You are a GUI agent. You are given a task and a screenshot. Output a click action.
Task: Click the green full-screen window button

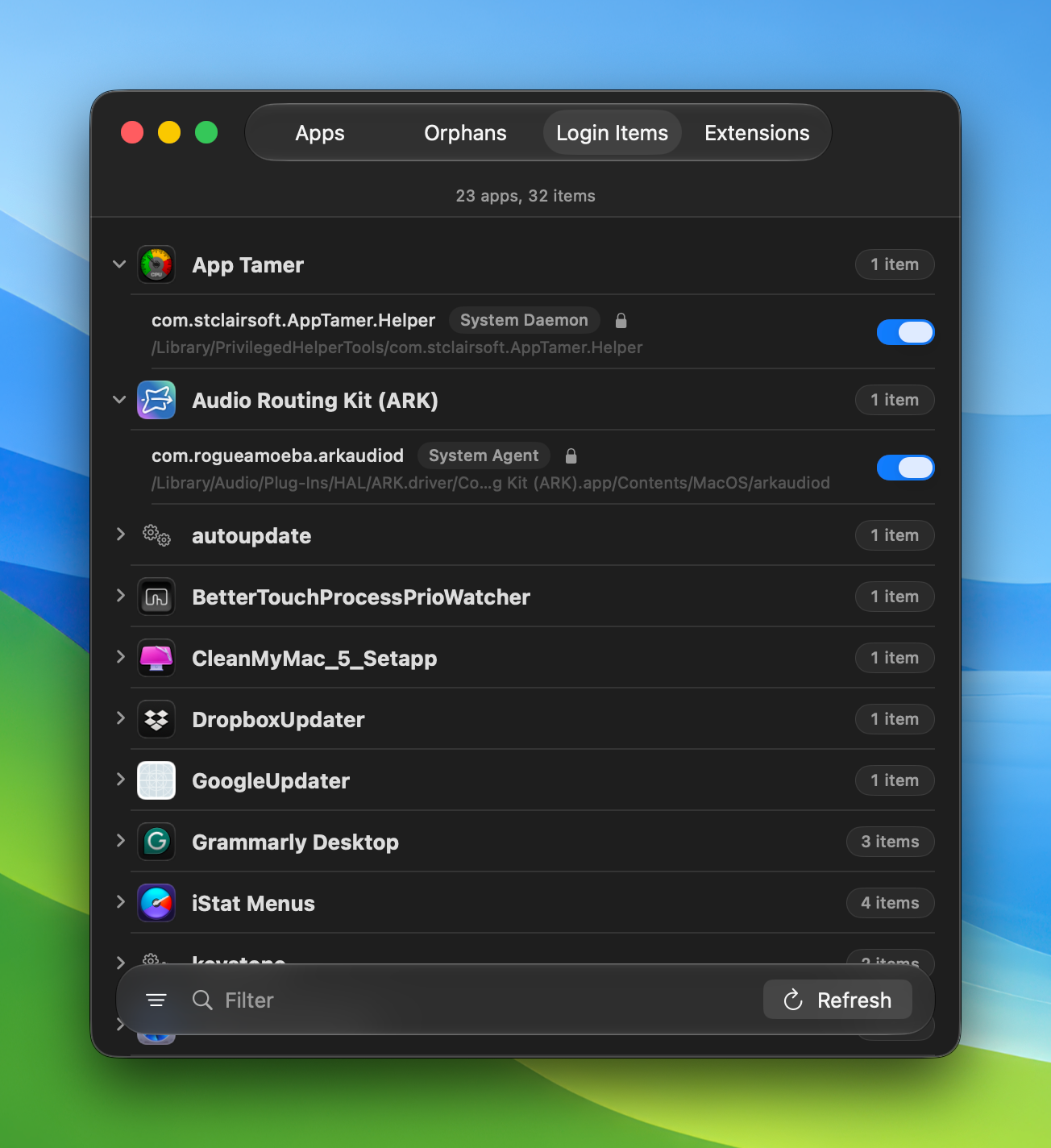point(206,132)
